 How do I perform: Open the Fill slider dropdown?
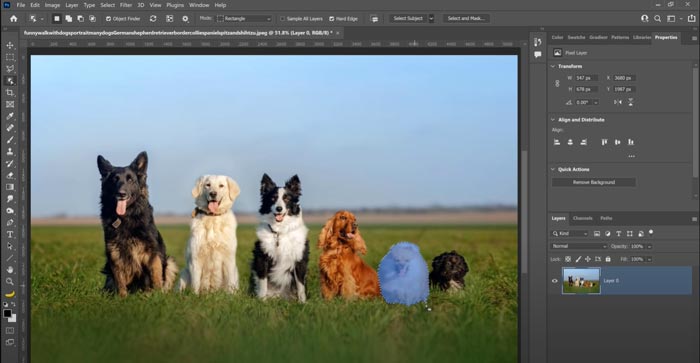click(x=650, y=259)
